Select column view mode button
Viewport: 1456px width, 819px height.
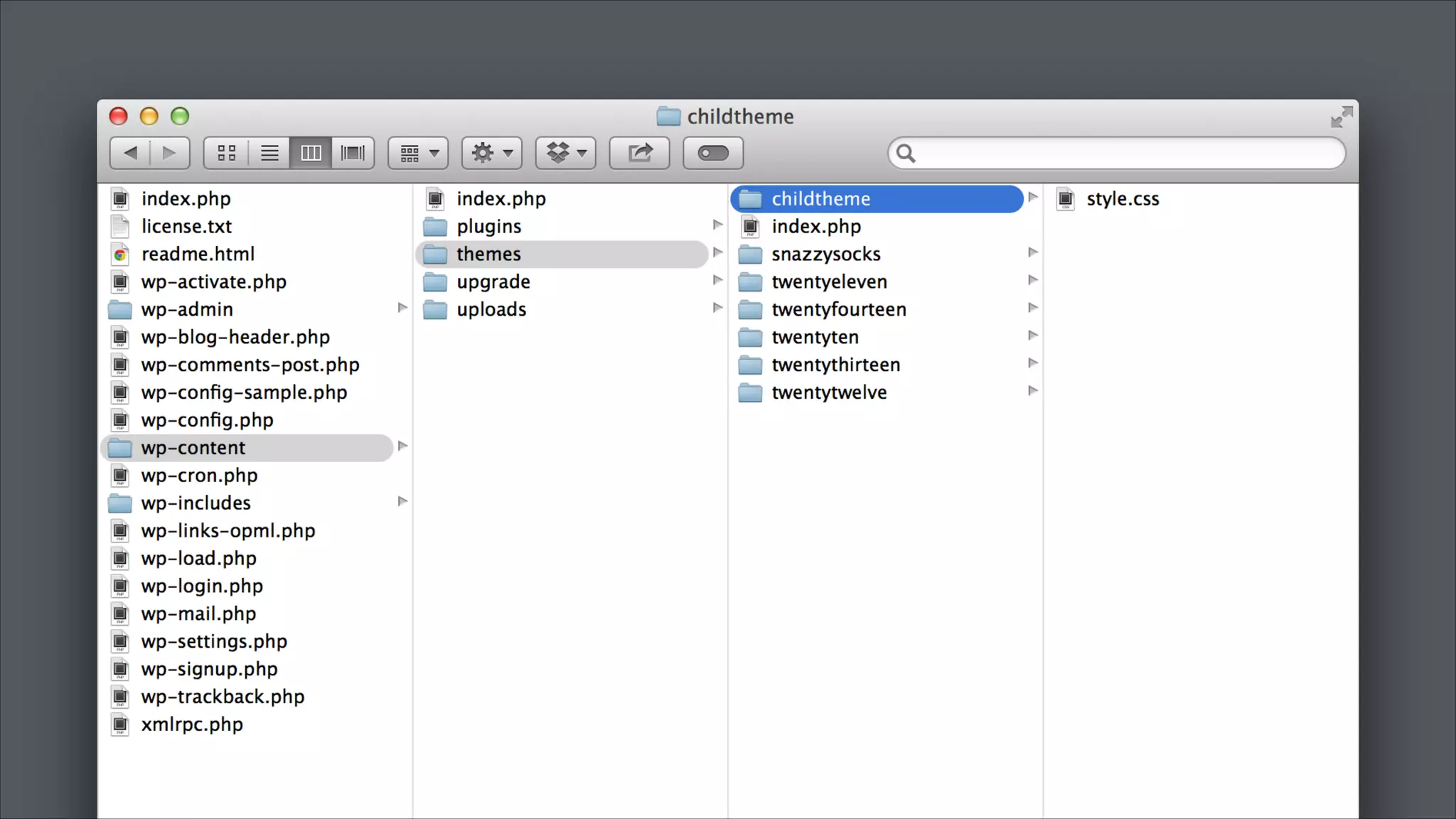click(311, 153)
